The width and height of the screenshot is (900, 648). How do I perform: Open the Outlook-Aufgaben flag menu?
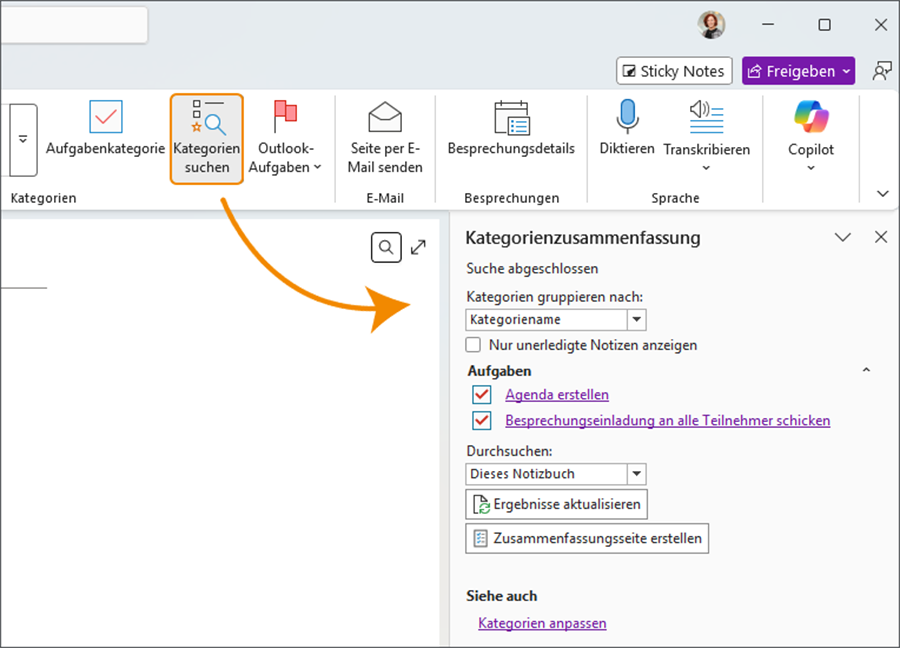pyautogui.click(x=285, y=139)
